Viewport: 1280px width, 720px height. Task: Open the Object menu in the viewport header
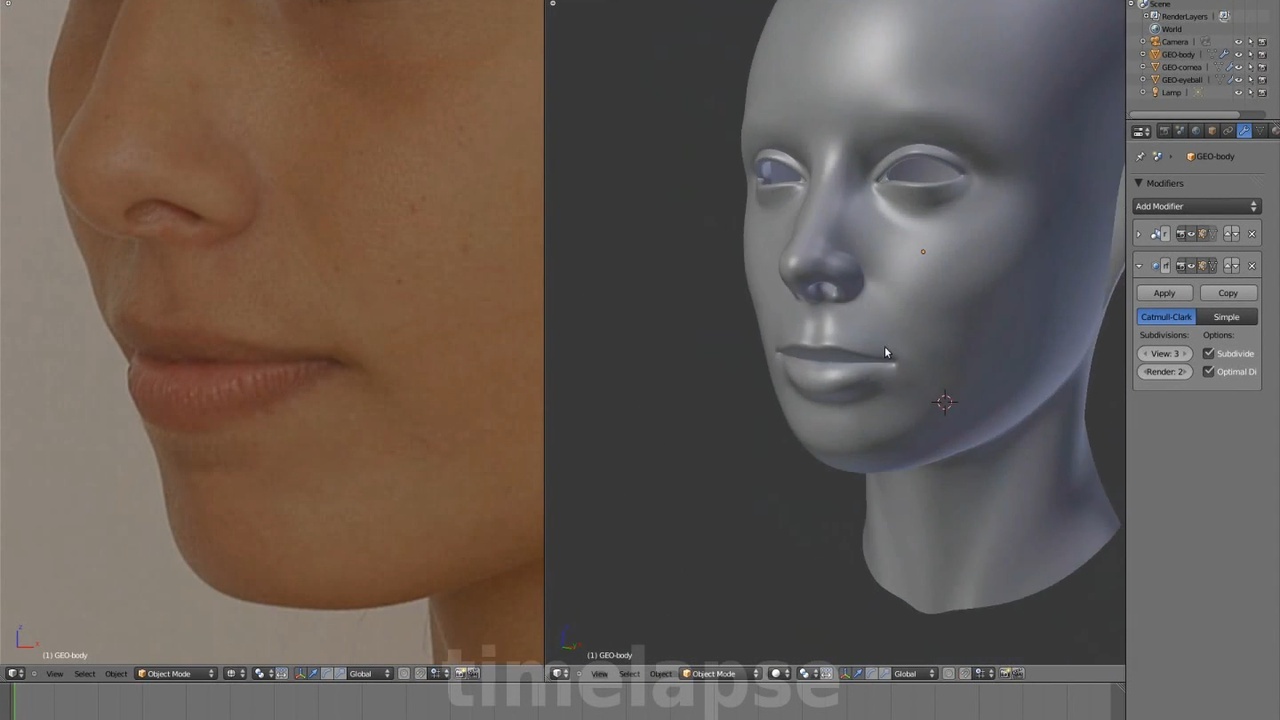click(660, 673)
